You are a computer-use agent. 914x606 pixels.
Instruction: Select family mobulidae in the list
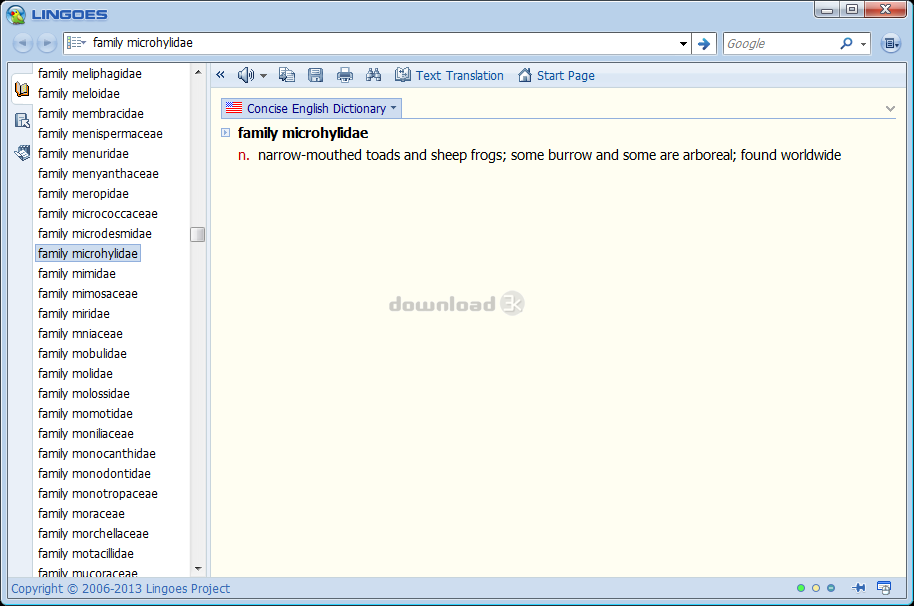click(82, 353)
